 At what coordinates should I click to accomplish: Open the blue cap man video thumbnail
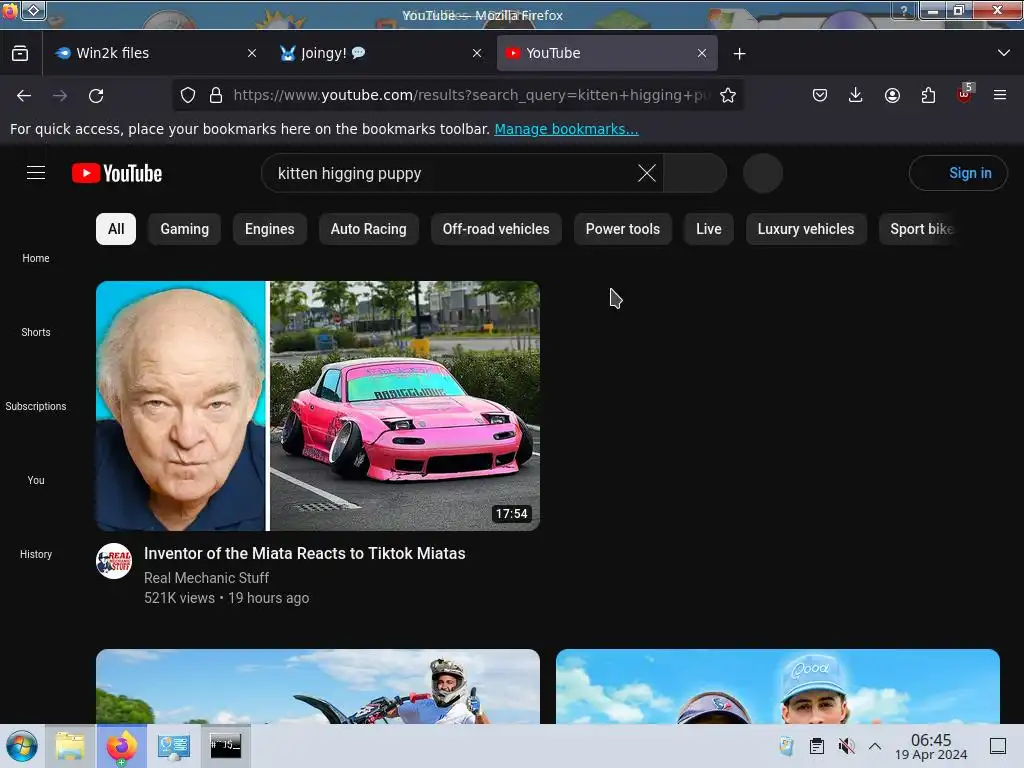pos(778,686)
